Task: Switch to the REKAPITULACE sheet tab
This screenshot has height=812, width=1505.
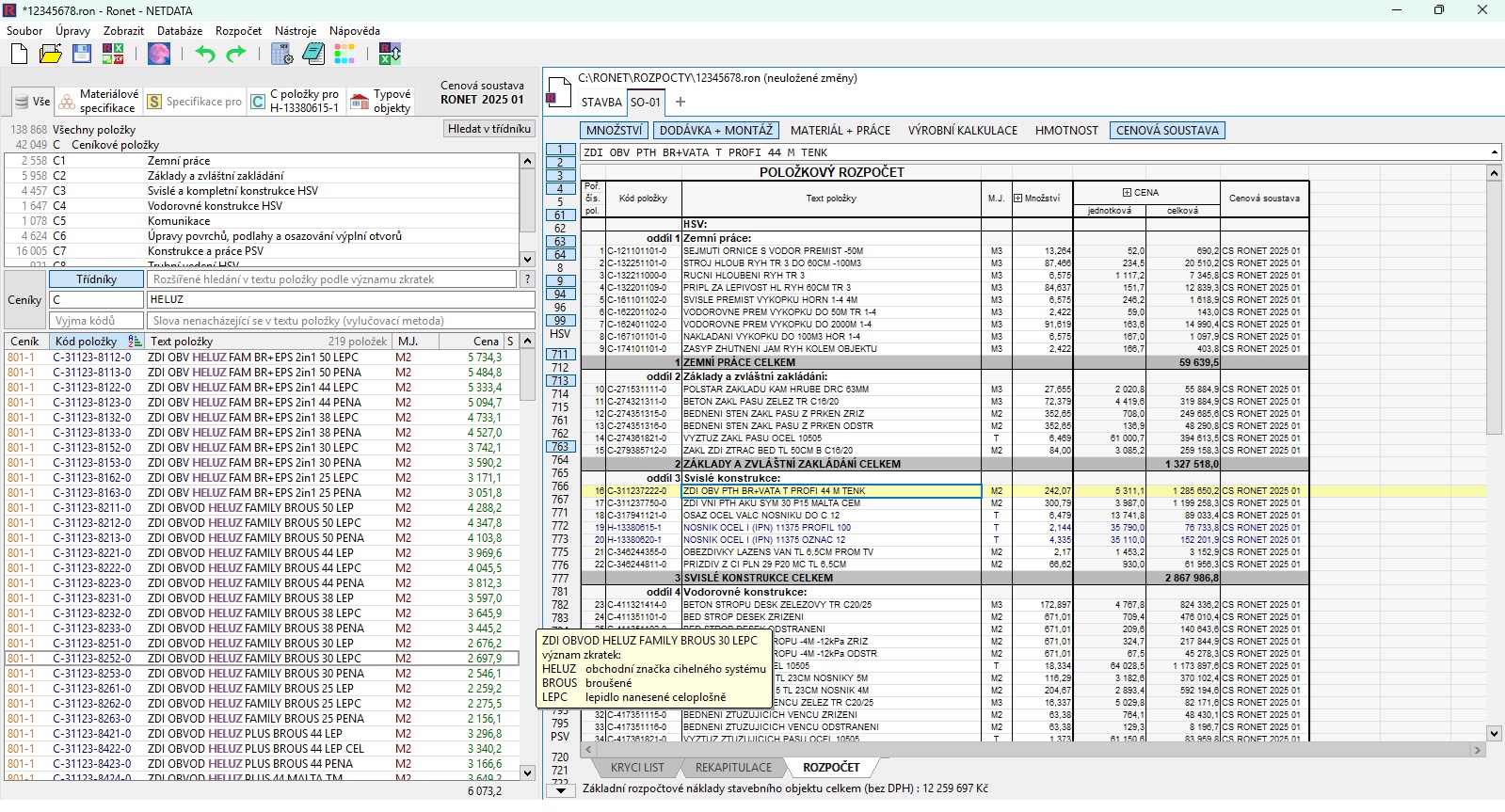Action: coord(733,768)
